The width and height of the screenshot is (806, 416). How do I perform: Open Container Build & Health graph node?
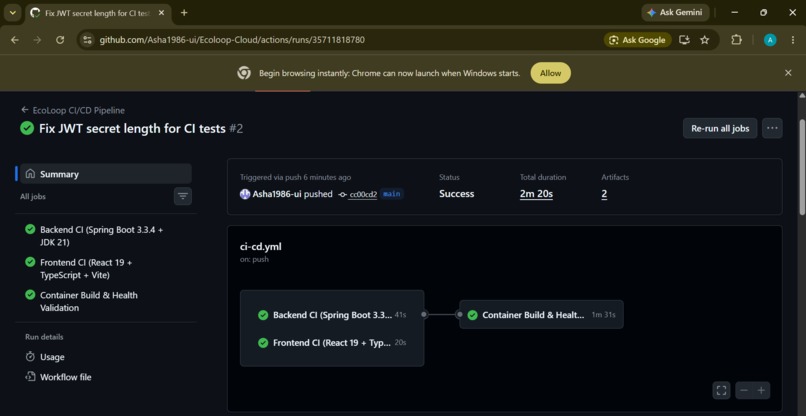[541, 315]
